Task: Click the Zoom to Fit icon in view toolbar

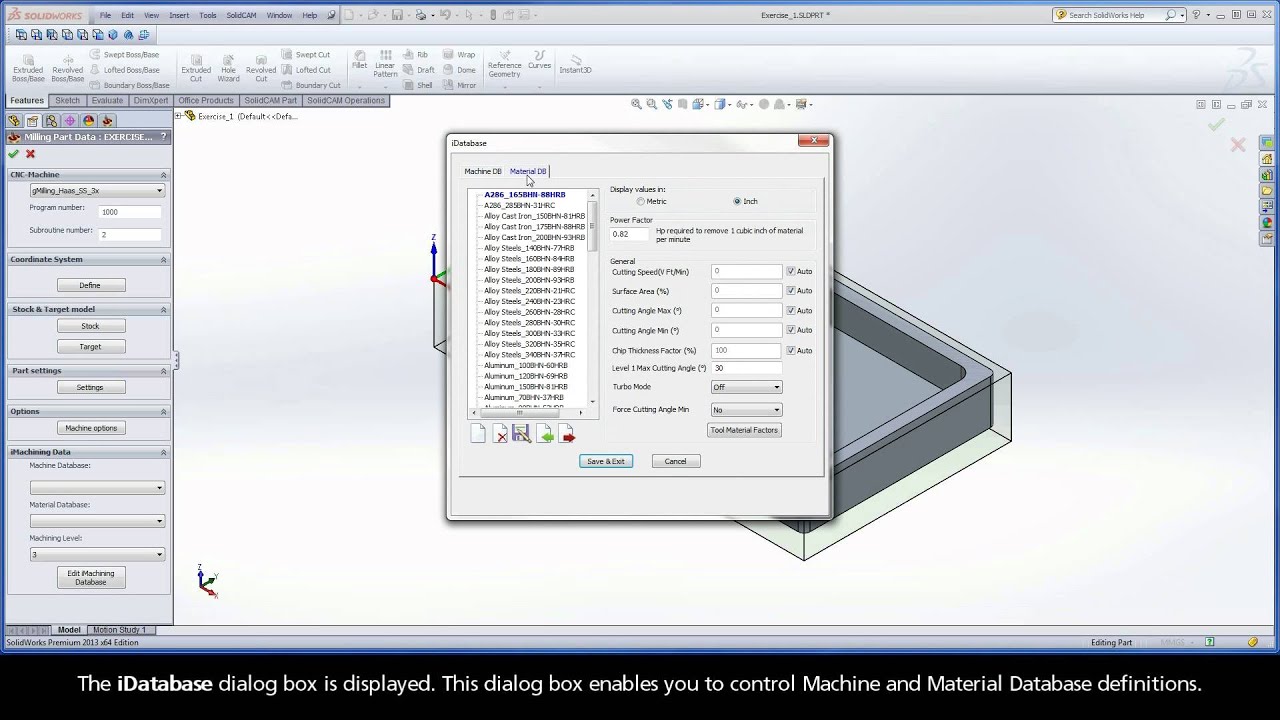Action: point(637,104)
